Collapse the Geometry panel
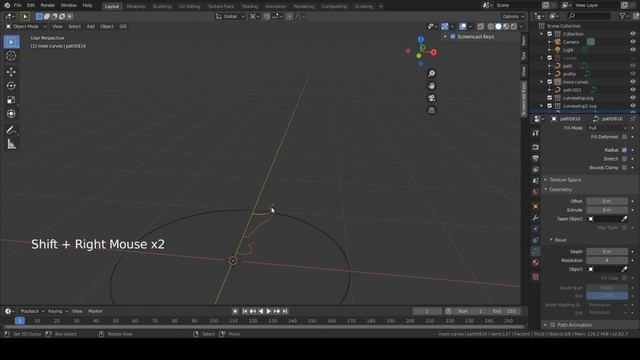 tap(560, 189)
